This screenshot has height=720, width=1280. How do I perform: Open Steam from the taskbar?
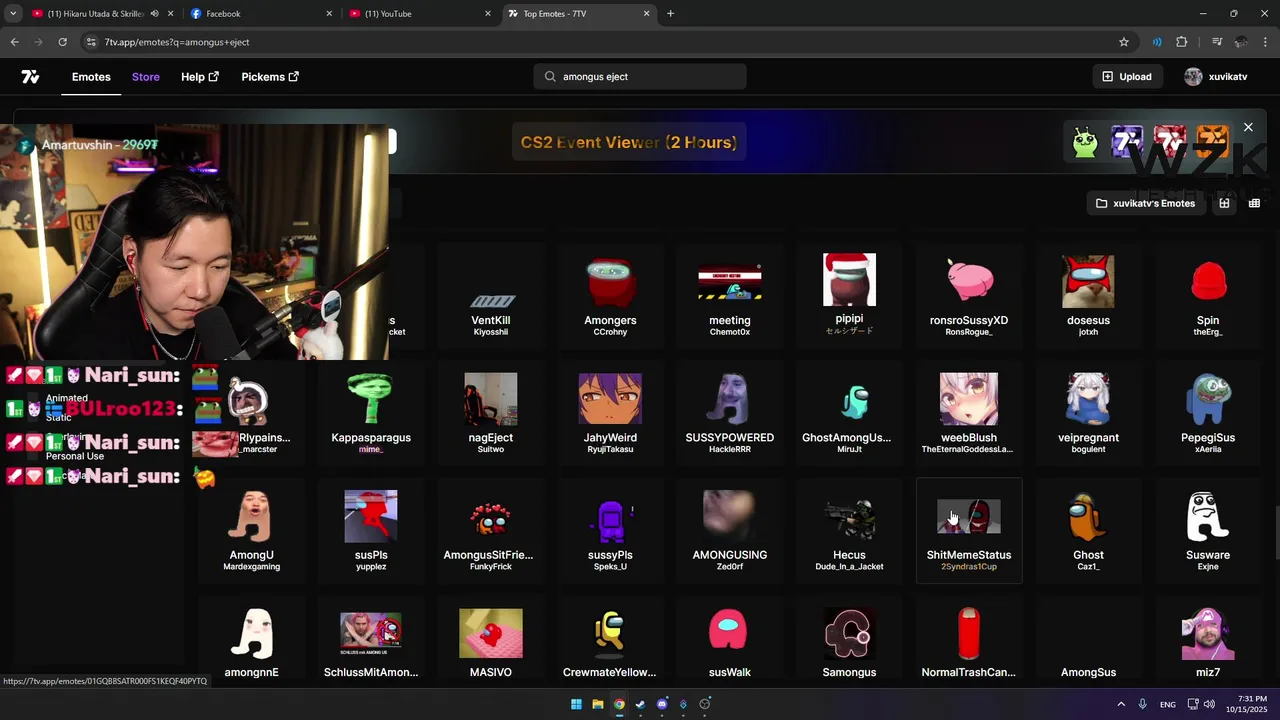tap(640, 704)
